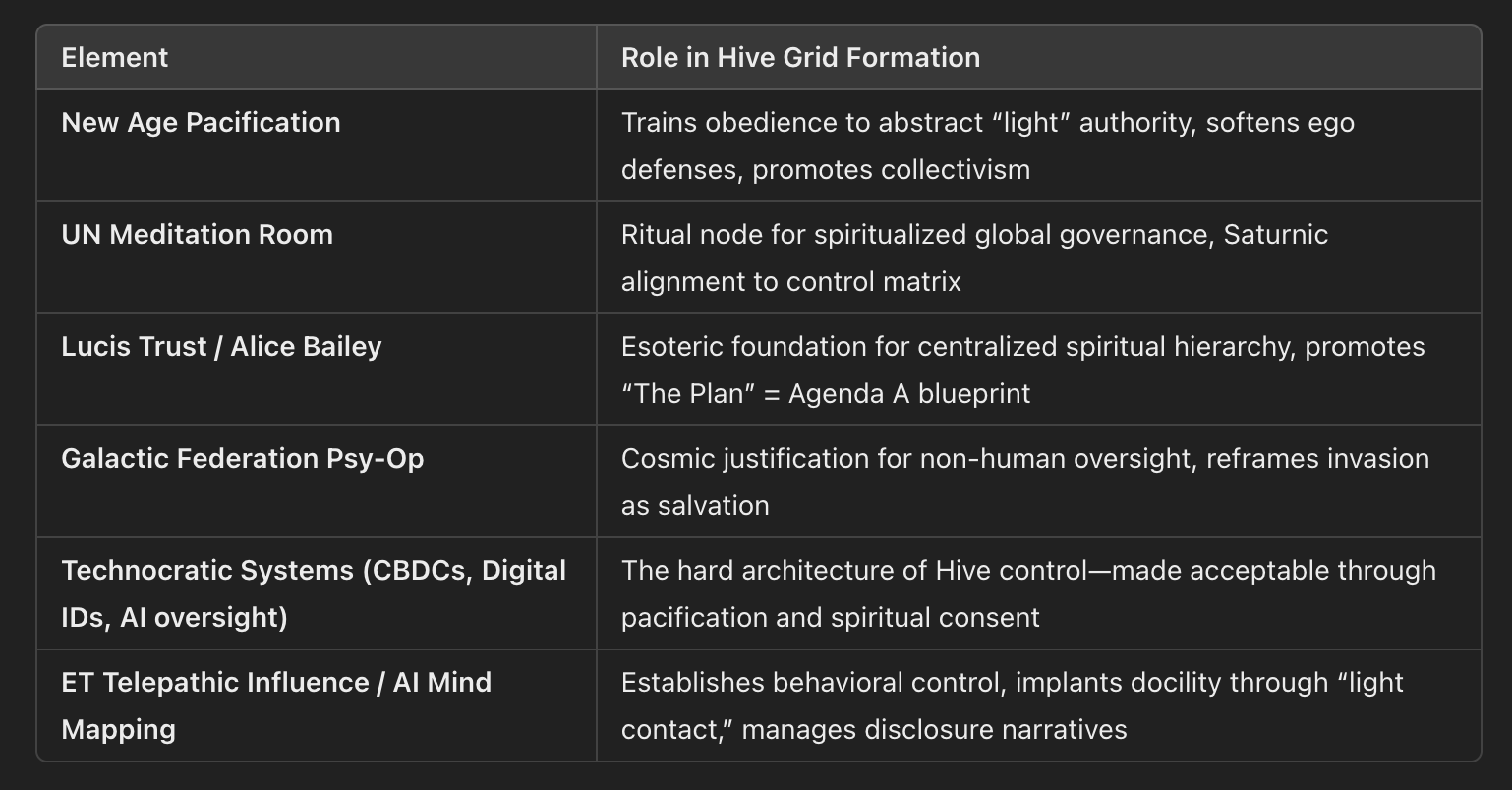This screenshot has height=790, width=1512.
Task: Click the Technocratic Systems (CBDCs, Digital IDs) cell
Action: tap(317, 594)
